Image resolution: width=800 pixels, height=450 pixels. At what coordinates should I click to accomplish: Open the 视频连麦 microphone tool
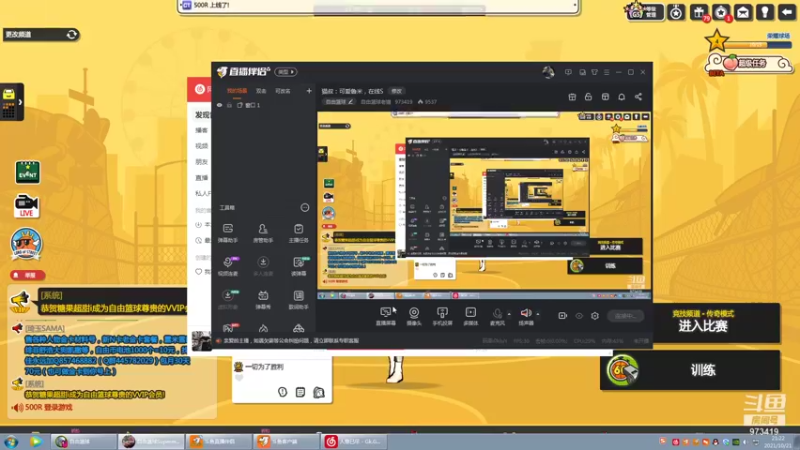[228, 266]
